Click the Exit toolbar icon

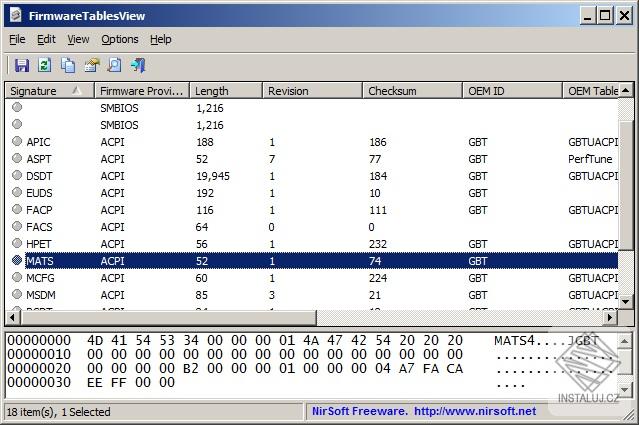coord(138,65)
